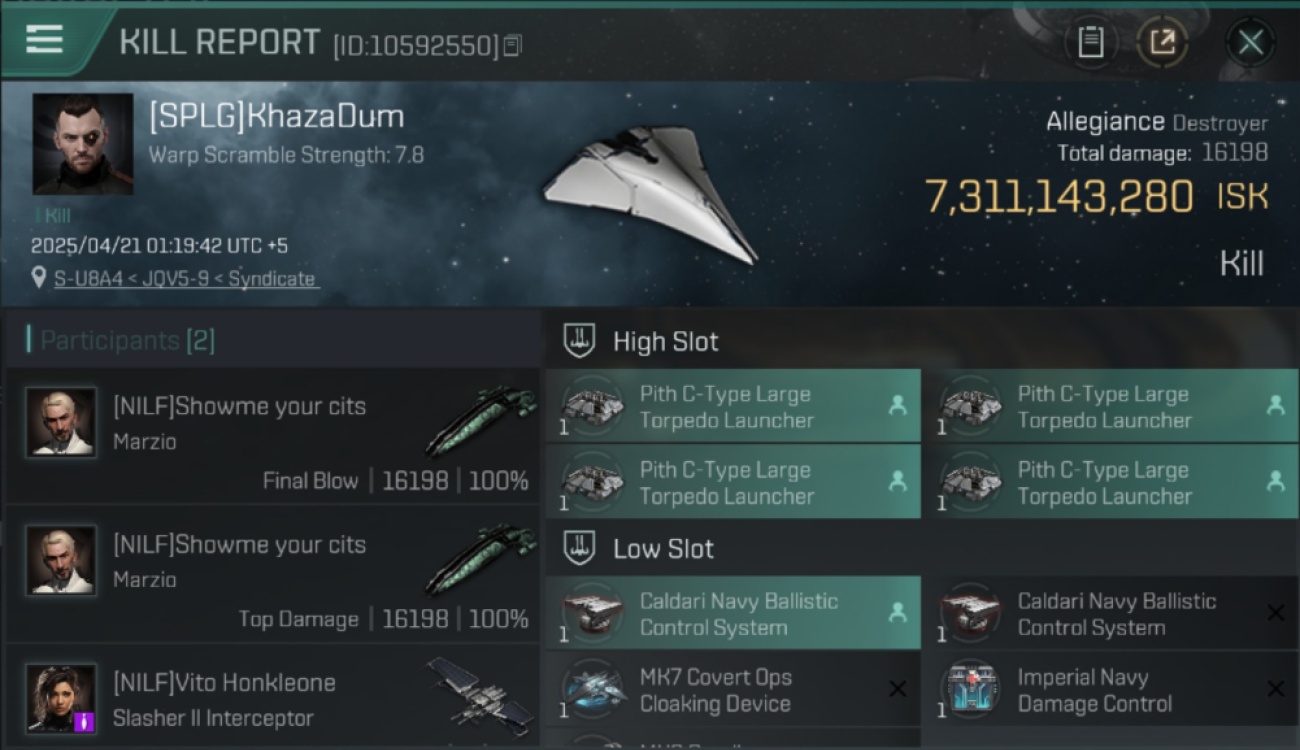Image resolution: width=1300 pixels, height=750 pixels.
Task: Open Vito Honkleone's pilot portrait
Action: 61,698
